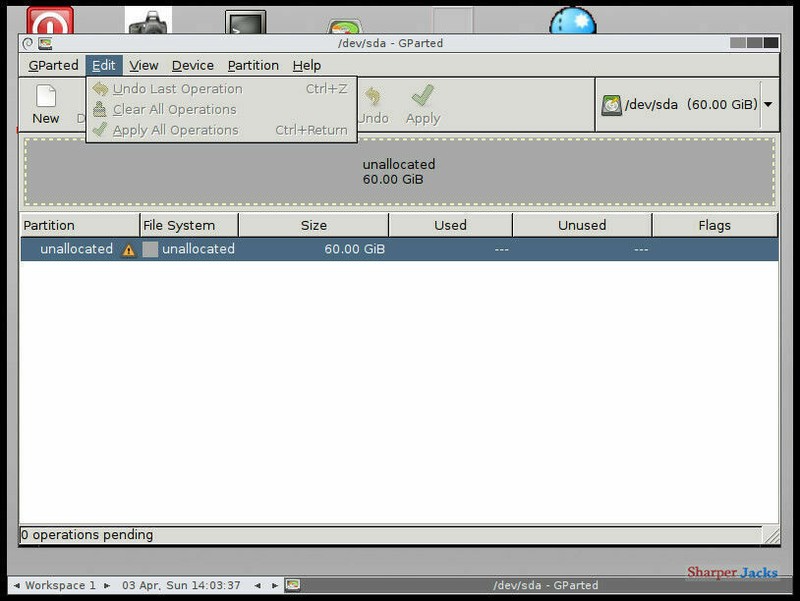
Task: Click the Undo Last Operation arrow icon
Action: [100, 89]
